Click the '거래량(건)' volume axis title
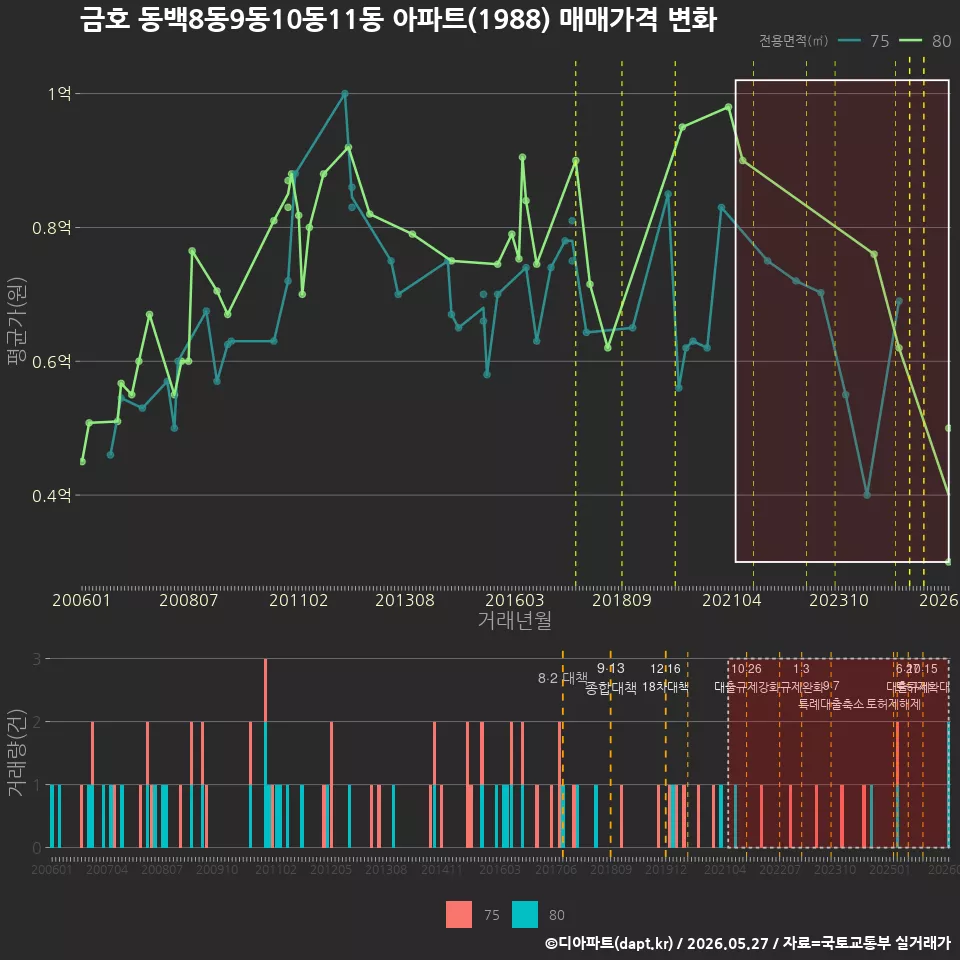 pos(16,752)
